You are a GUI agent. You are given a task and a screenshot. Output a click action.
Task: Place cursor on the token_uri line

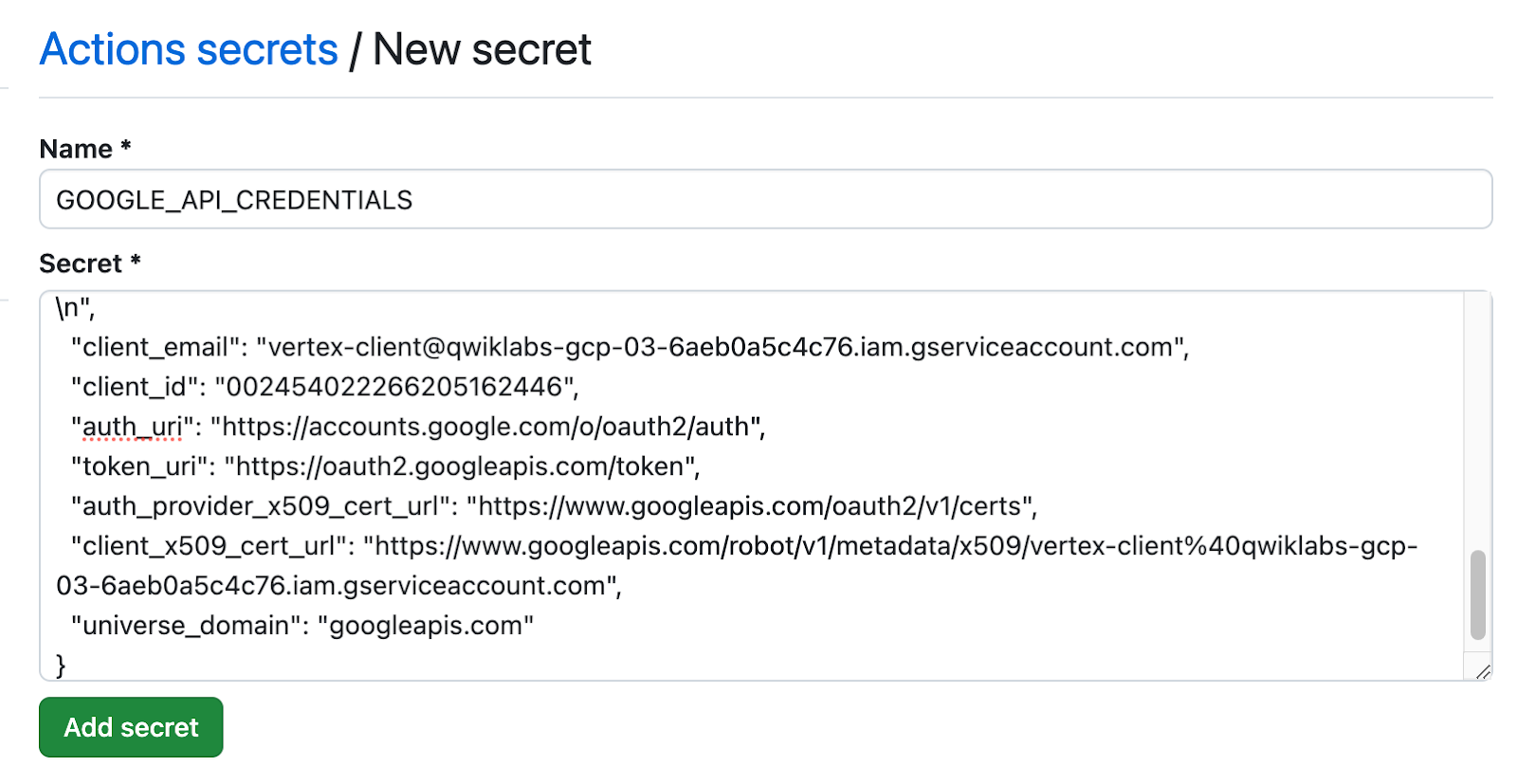coord(385,466)
